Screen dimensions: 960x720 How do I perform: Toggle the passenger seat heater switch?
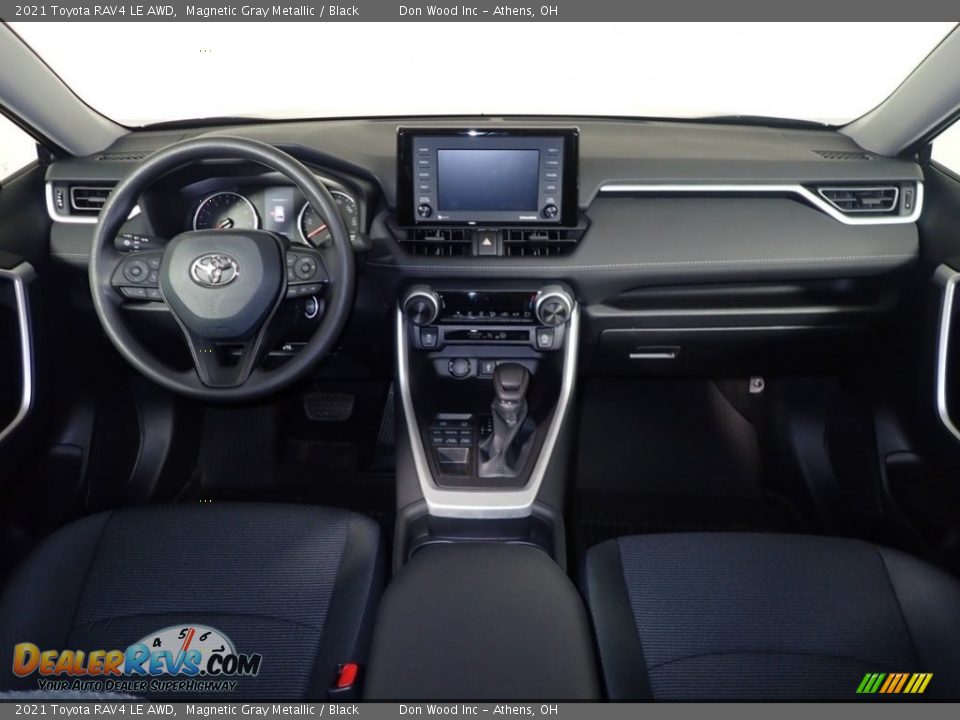(x=545, y=339)
